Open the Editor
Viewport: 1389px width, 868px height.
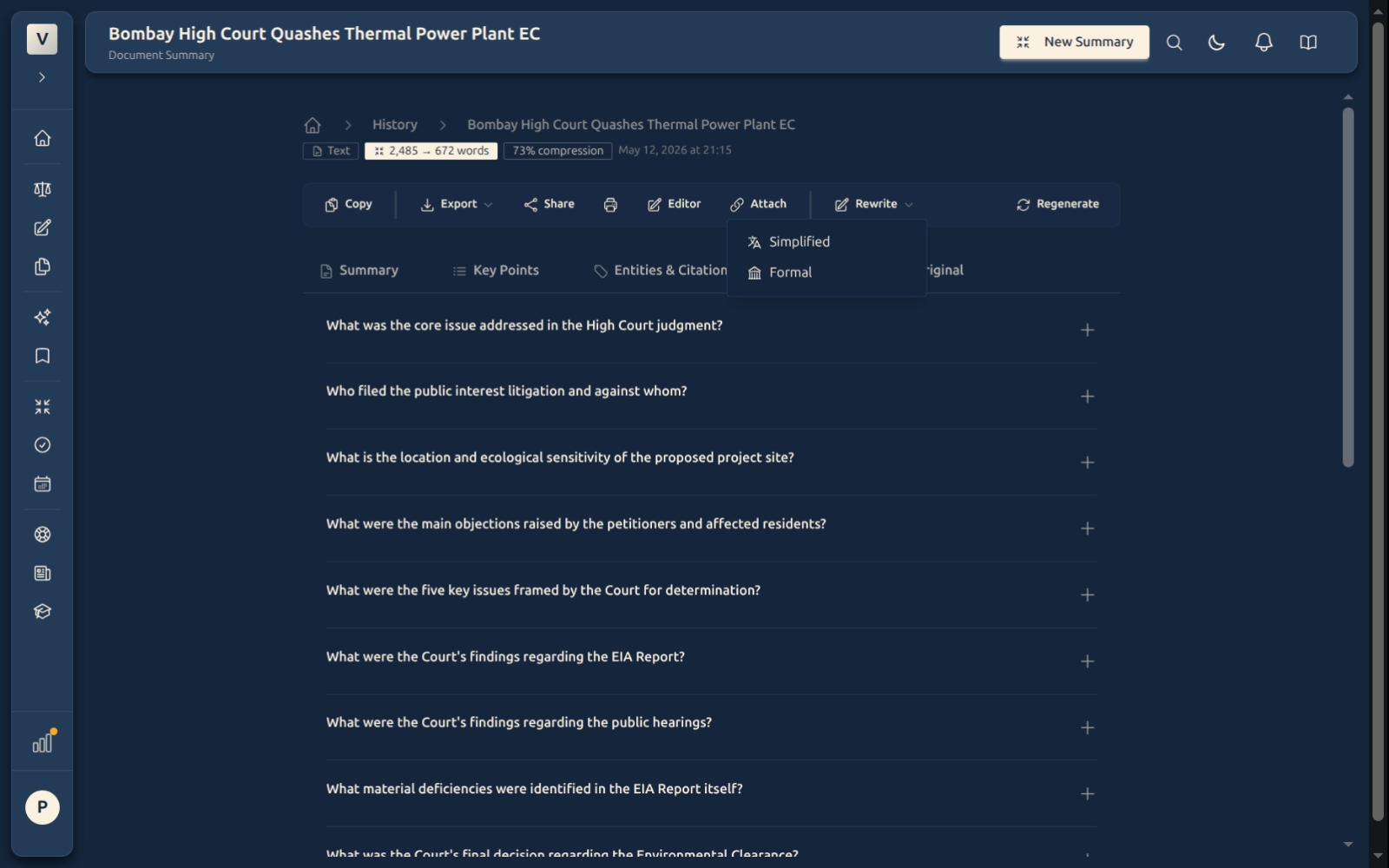pyautogui.click(x=674, y=204)
